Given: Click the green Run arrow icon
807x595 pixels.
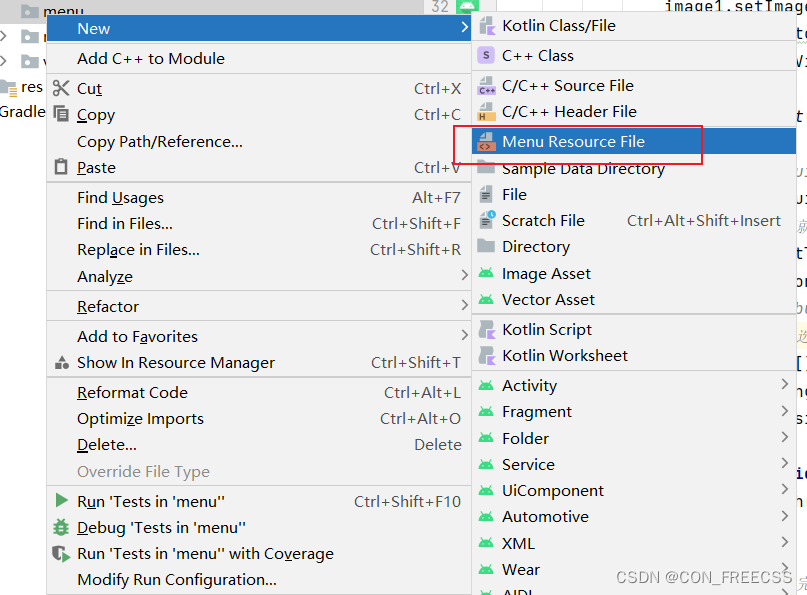Looking at the screenshot, I should (x=62, y=500).
